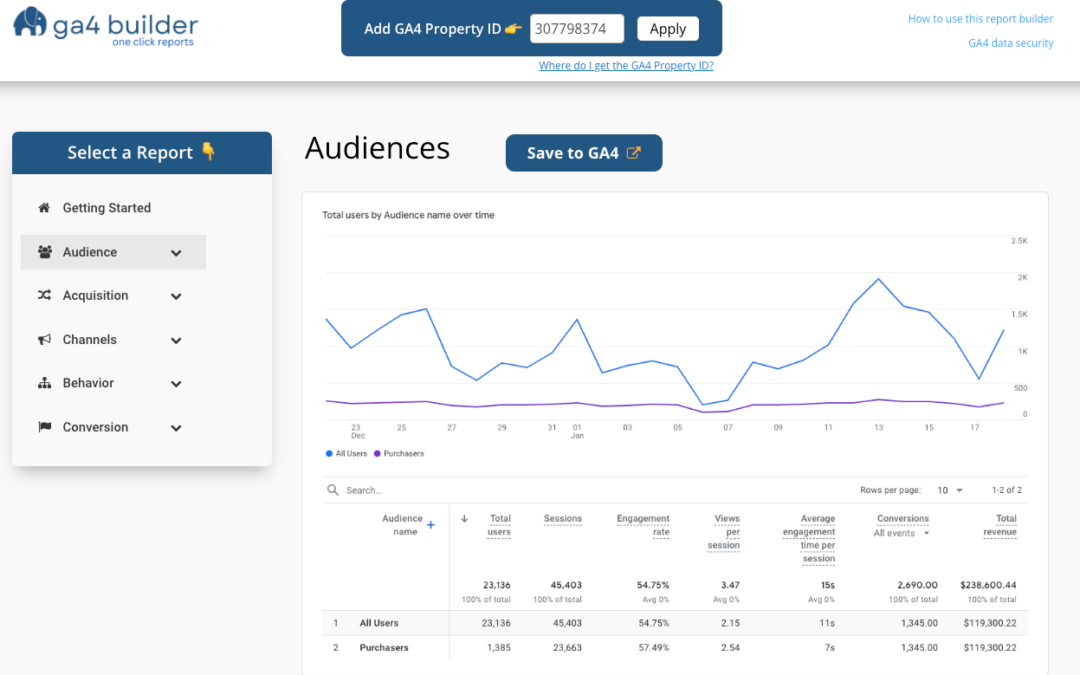Open the GA4 data security link
The width and height of the screenshot is (1080, 675).
tap(1010, 43)
